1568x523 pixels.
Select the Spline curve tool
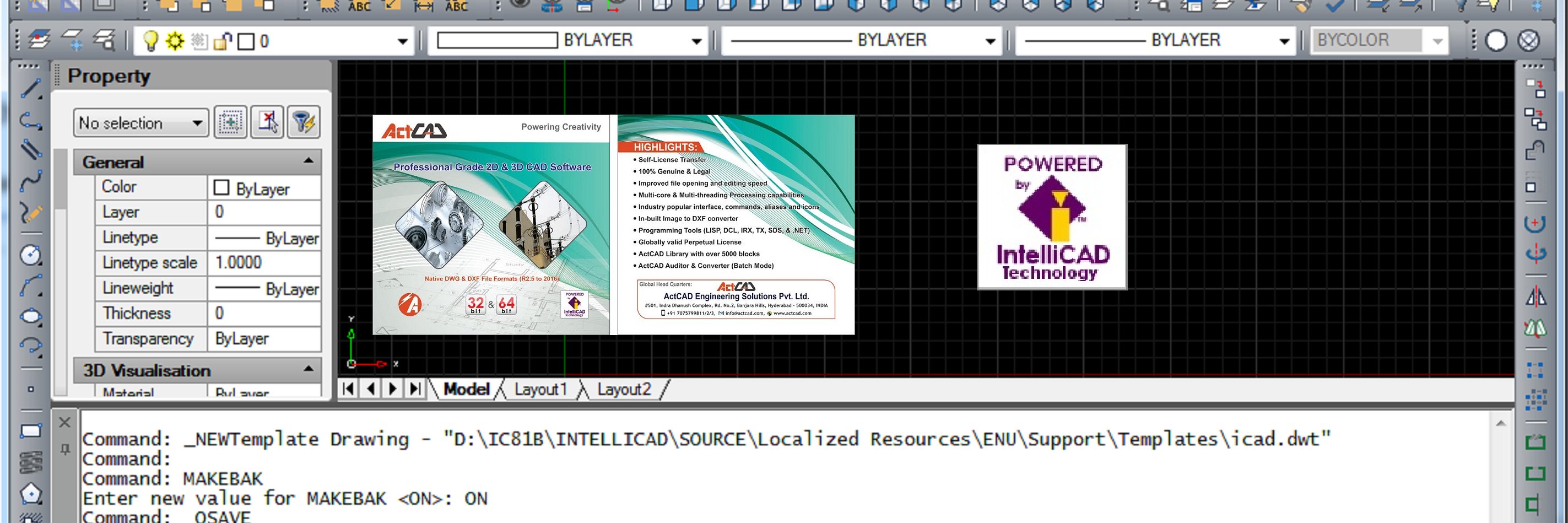[30, 181]
